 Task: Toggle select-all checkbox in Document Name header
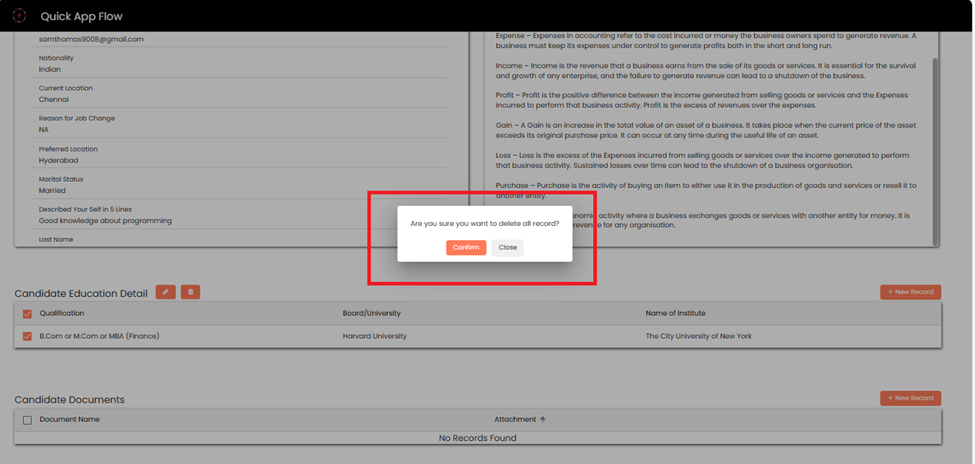[x=27, y=420]
